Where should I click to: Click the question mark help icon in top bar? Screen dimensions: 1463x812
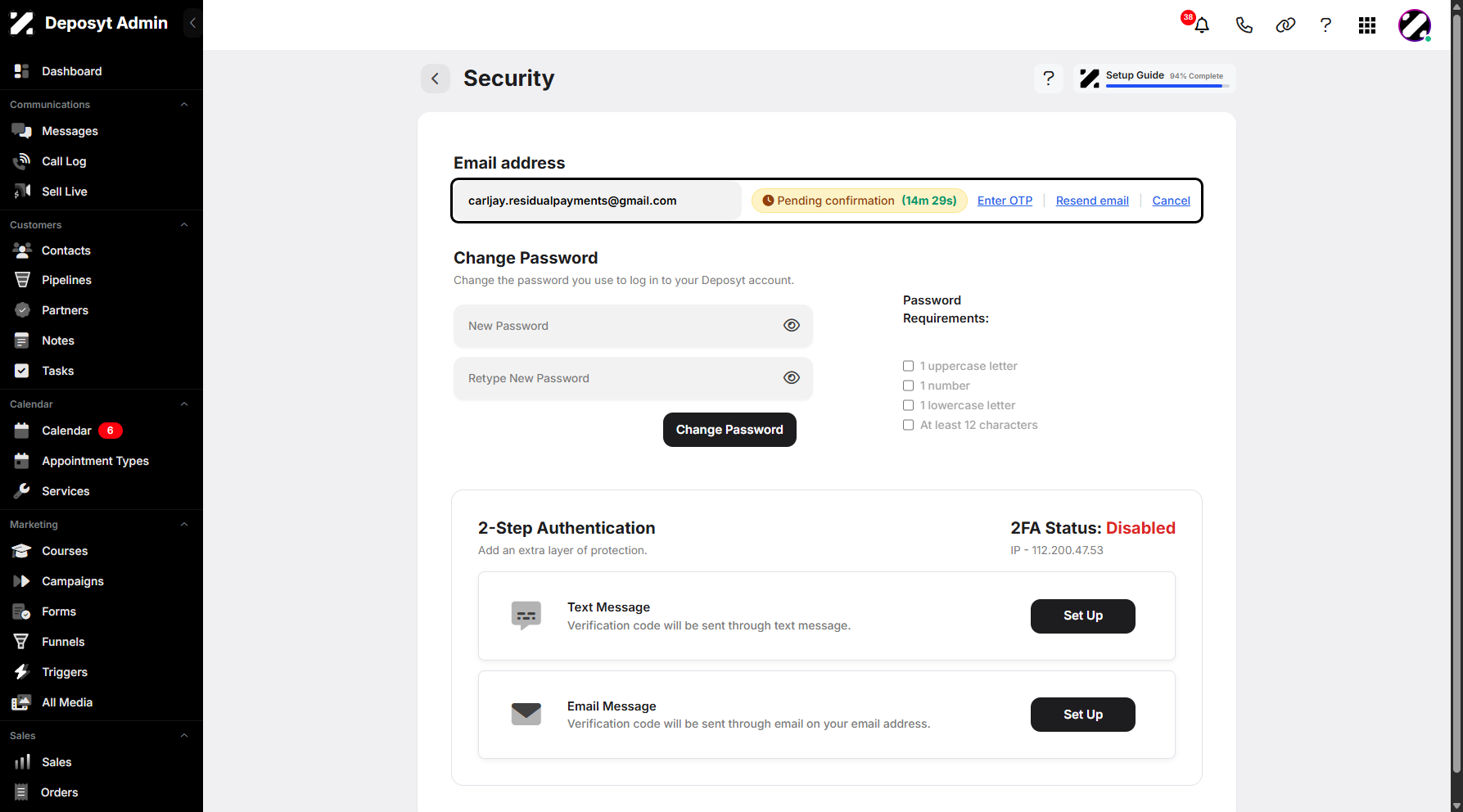pos(1325,25)
